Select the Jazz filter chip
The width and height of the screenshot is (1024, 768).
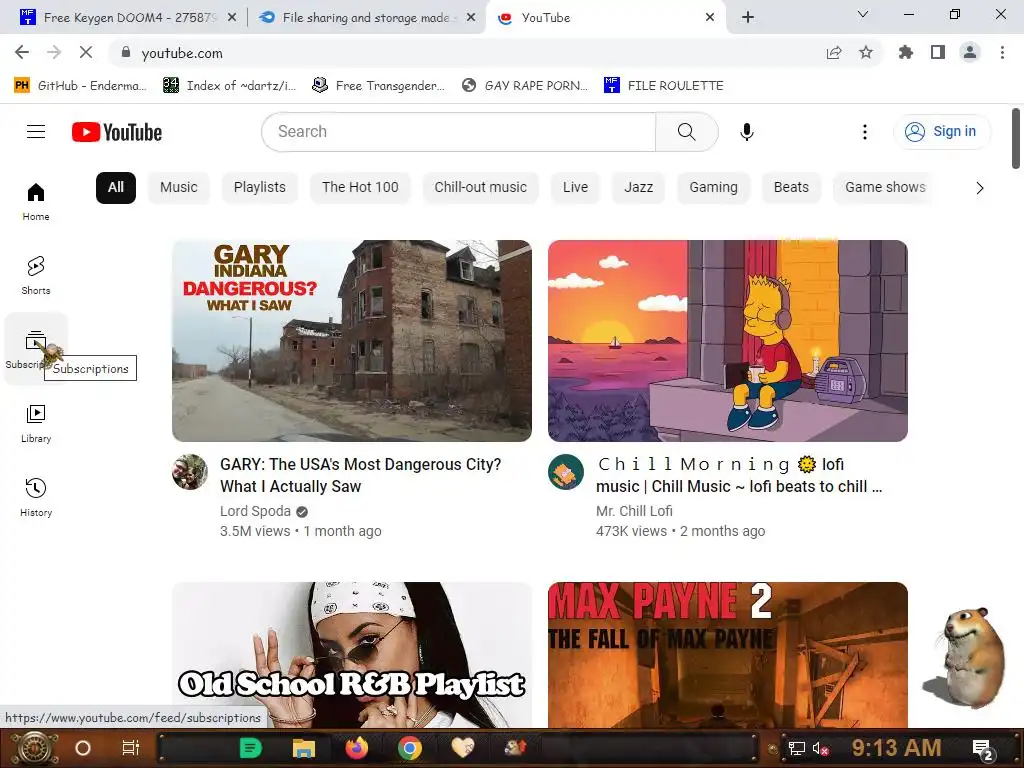[x=638, y=187]
